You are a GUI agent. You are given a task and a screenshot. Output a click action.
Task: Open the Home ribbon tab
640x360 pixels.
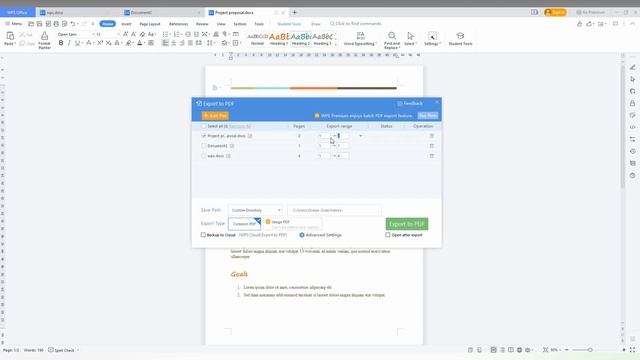(107, 24)
